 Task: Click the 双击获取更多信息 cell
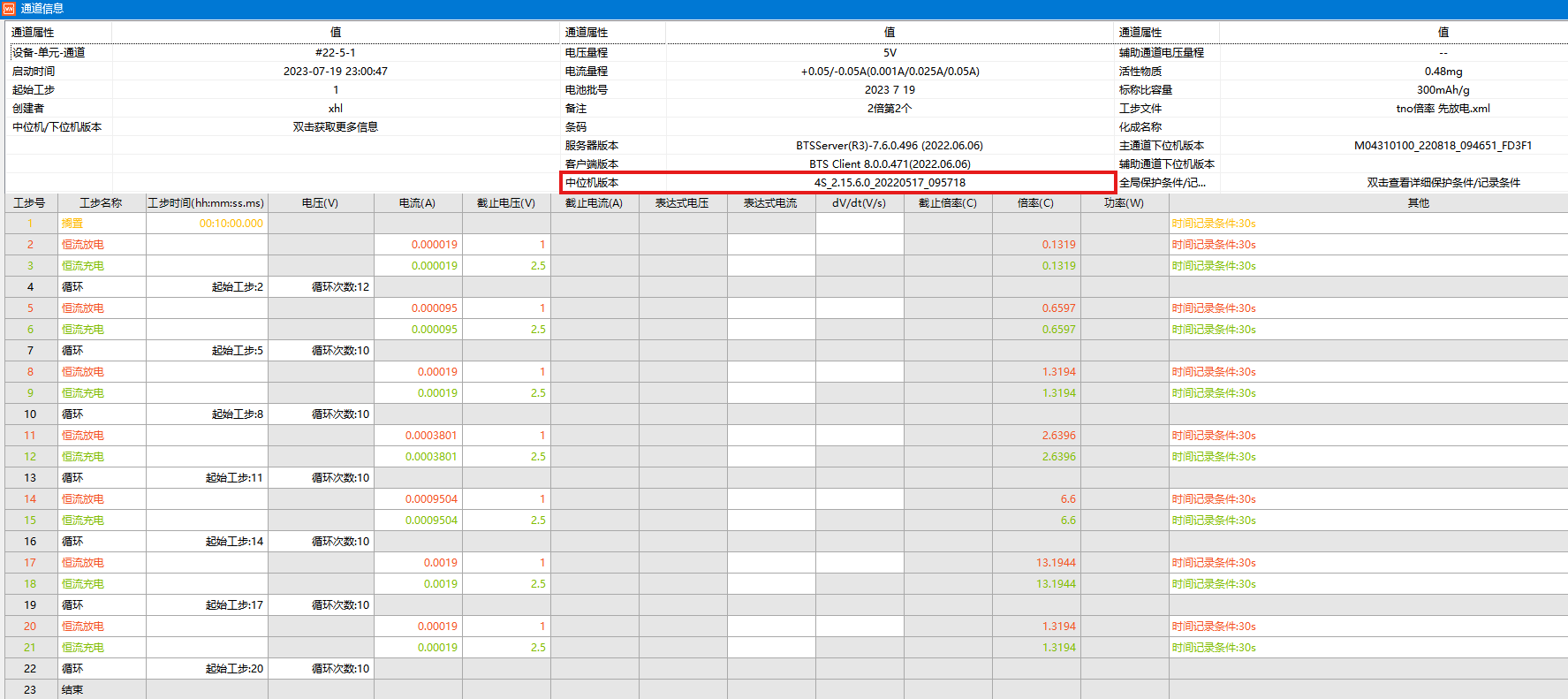coord(335,127)
